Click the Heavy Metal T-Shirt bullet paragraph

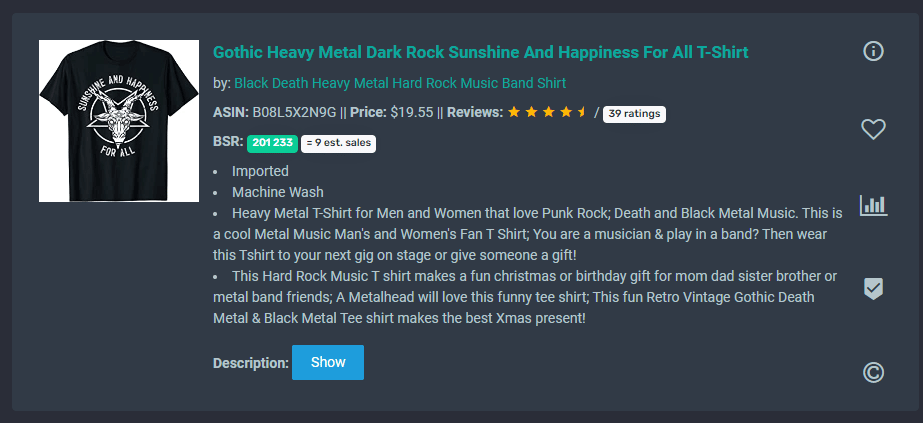point(528,234)
